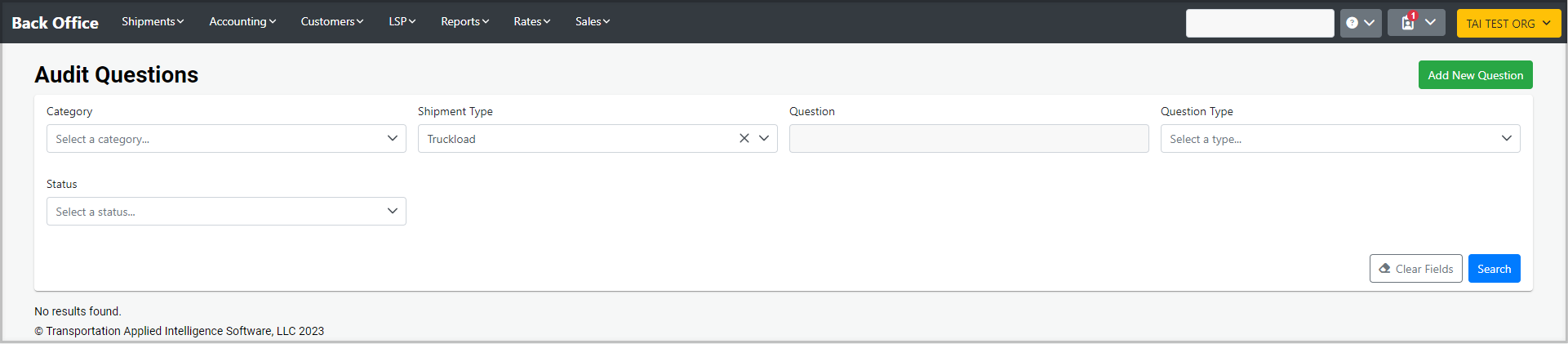Expand the Category dropdown

pyautogui.click(x=226, y=139)
